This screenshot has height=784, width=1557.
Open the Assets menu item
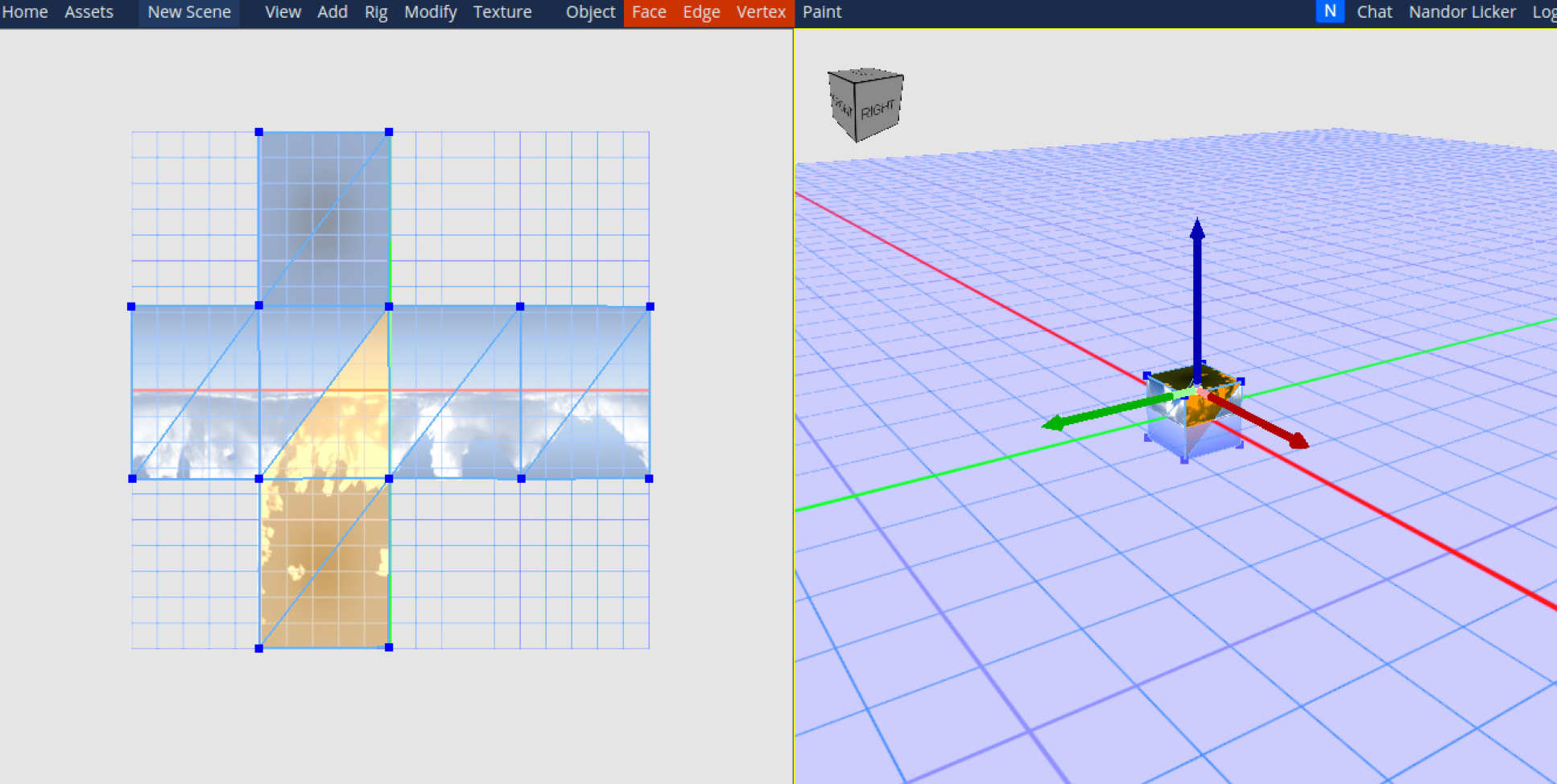pyautogui.click(x=89, y=12)
